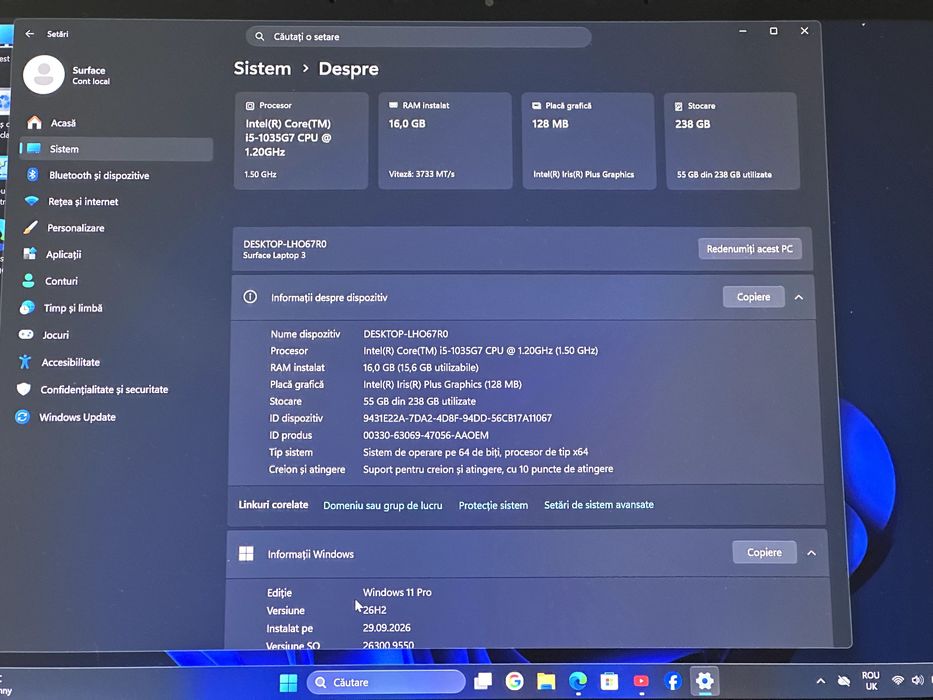Click Sistem in the breadcrumb
Image resolution: width=933 pixels, height=700 pixels.
262,68
